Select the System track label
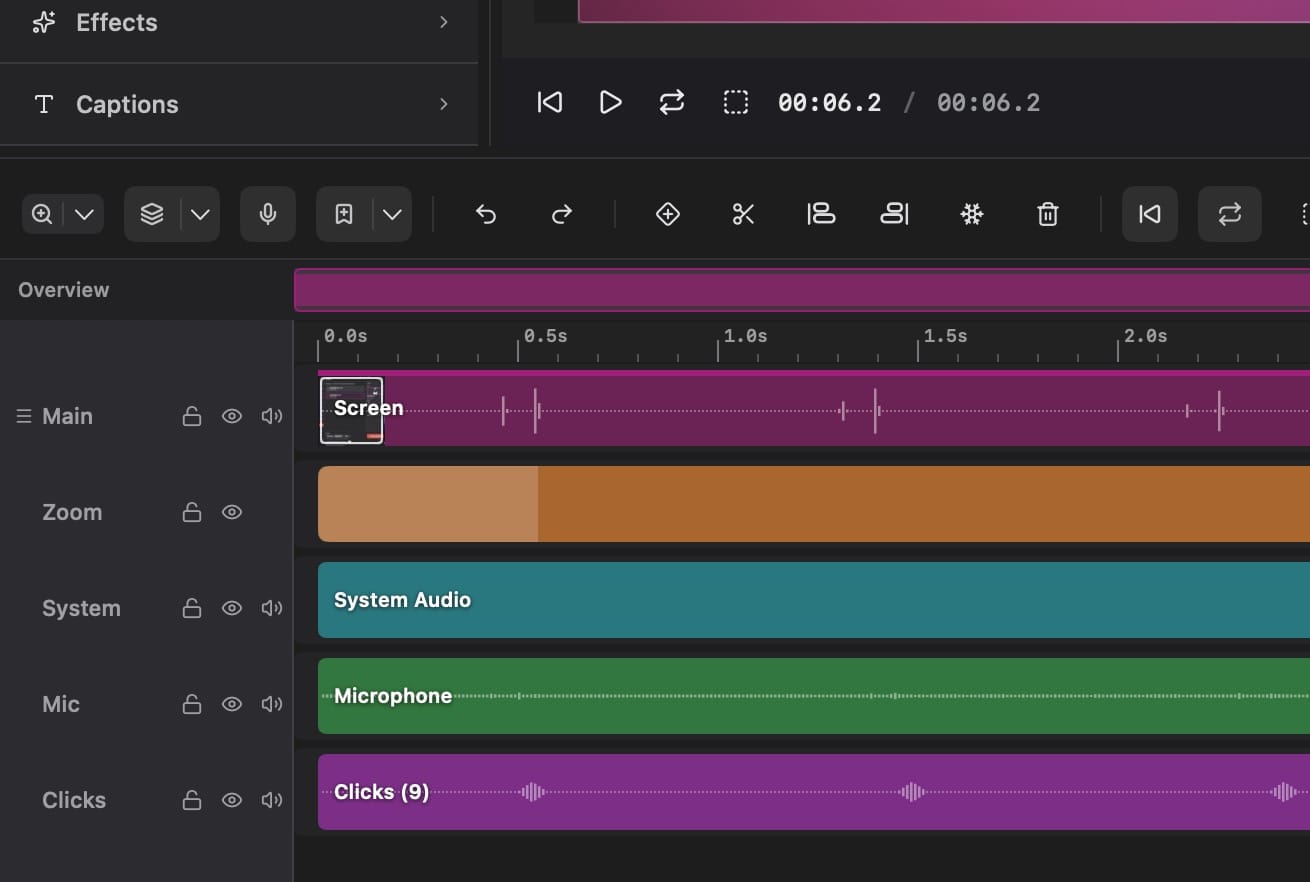 (81, 608)
